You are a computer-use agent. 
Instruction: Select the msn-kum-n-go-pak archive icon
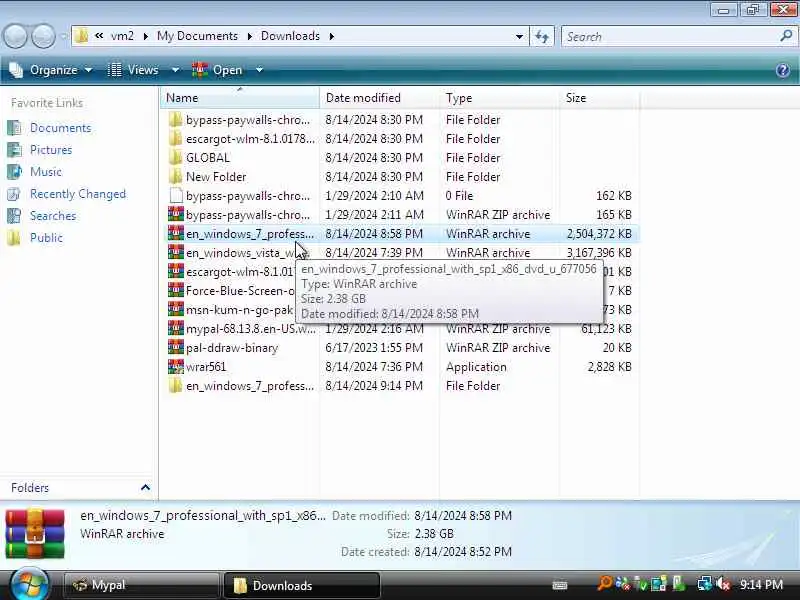176,309
